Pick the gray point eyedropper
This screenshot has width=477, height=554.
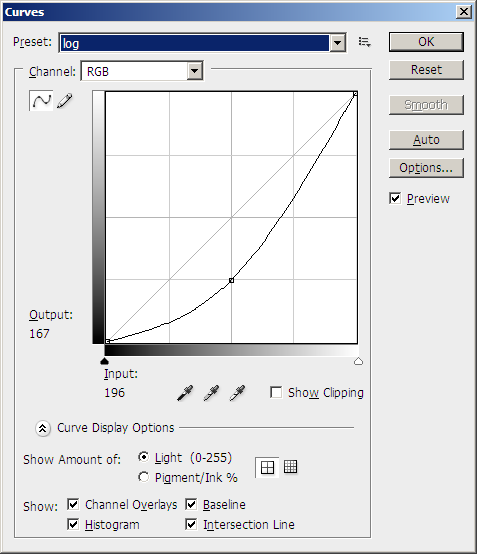pyautogui.click(x=211, y=393)
